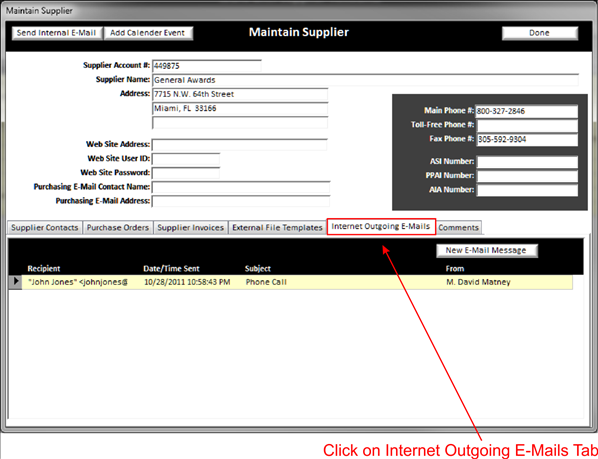Click the Main Phone # field

click(x=527, y=111)
